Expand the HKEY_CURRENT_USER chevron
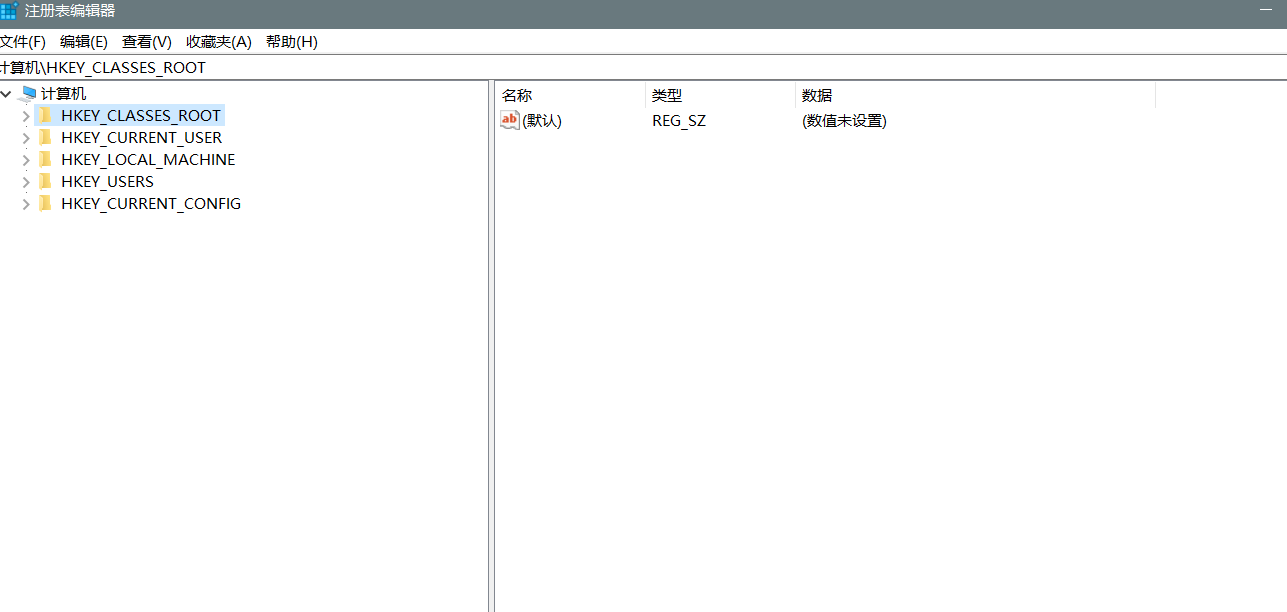Screen dimensions: 1287x612 [26, 138]
